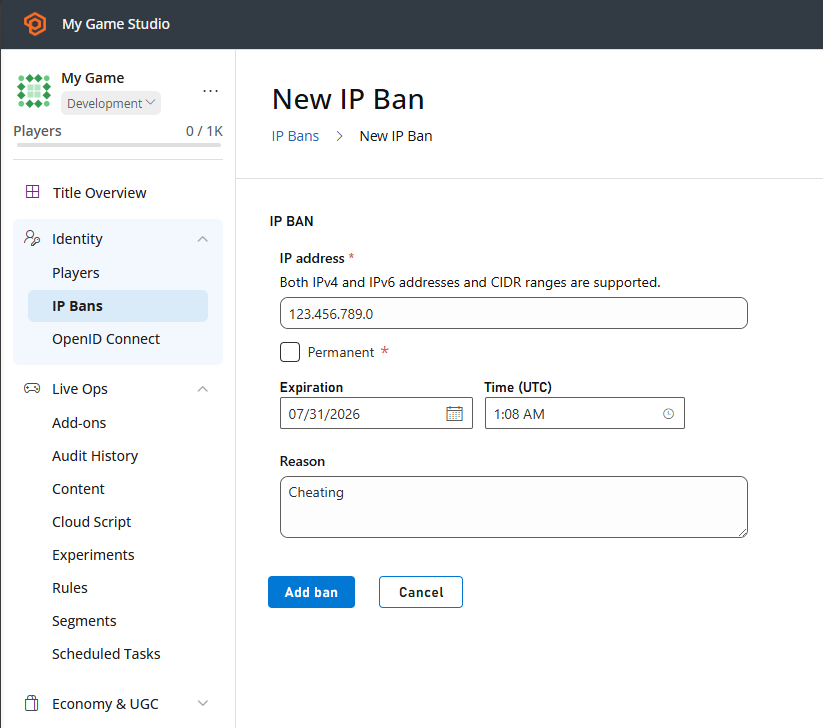Expand the Economy & UGC section chevron
823x728 pixels.
[203, 703]
